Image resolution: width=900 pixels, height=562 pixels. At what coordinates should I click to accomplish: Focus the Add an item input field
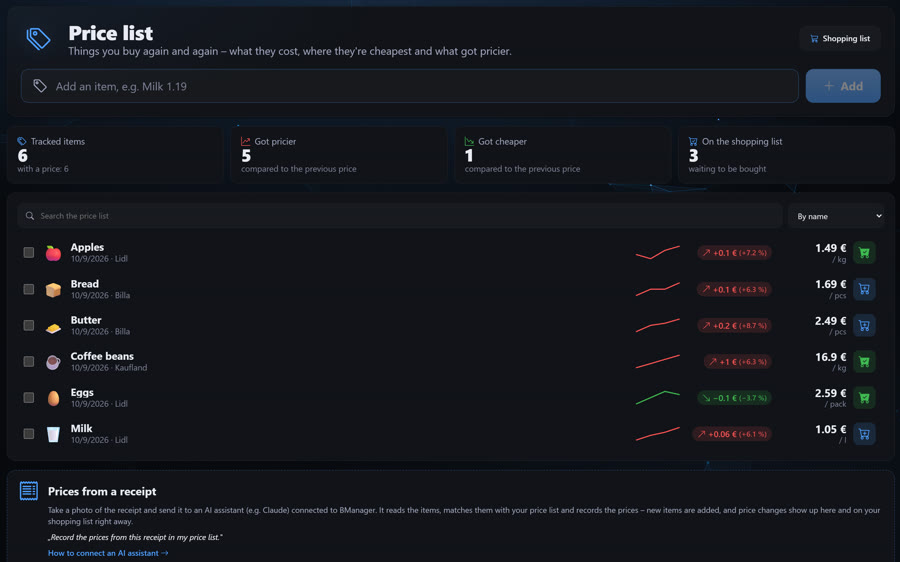tap(409, 86)
